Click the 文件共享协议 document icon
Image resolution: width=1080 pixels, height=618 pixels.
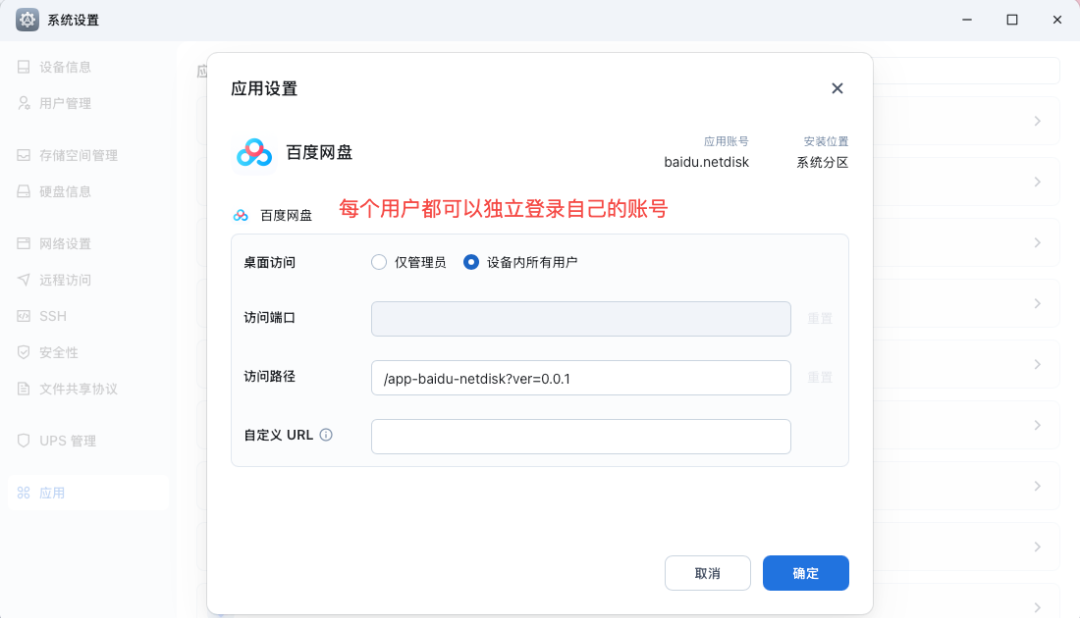point(23,389)
